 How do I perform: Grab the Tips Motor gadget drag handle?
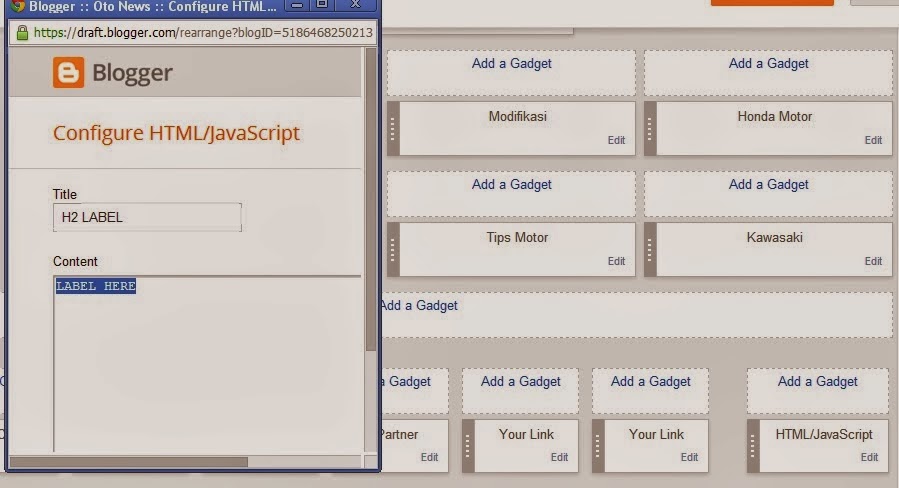393,249
